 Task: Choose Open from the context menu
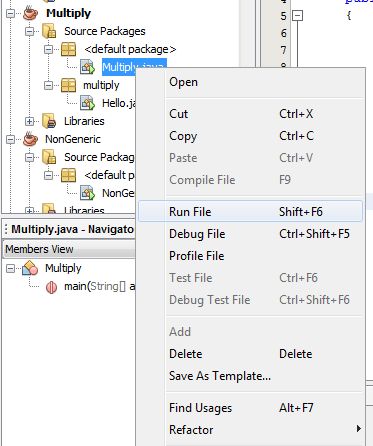(250, 82)
